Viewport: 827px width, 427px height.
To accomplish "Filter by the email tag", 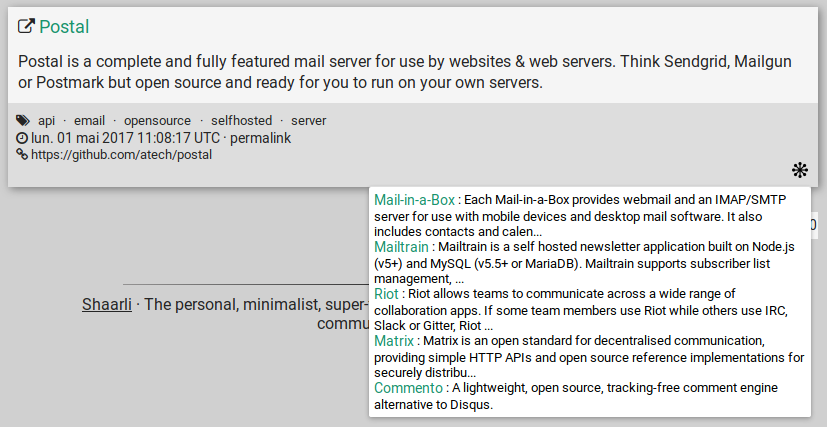I will tap(89, 121).
